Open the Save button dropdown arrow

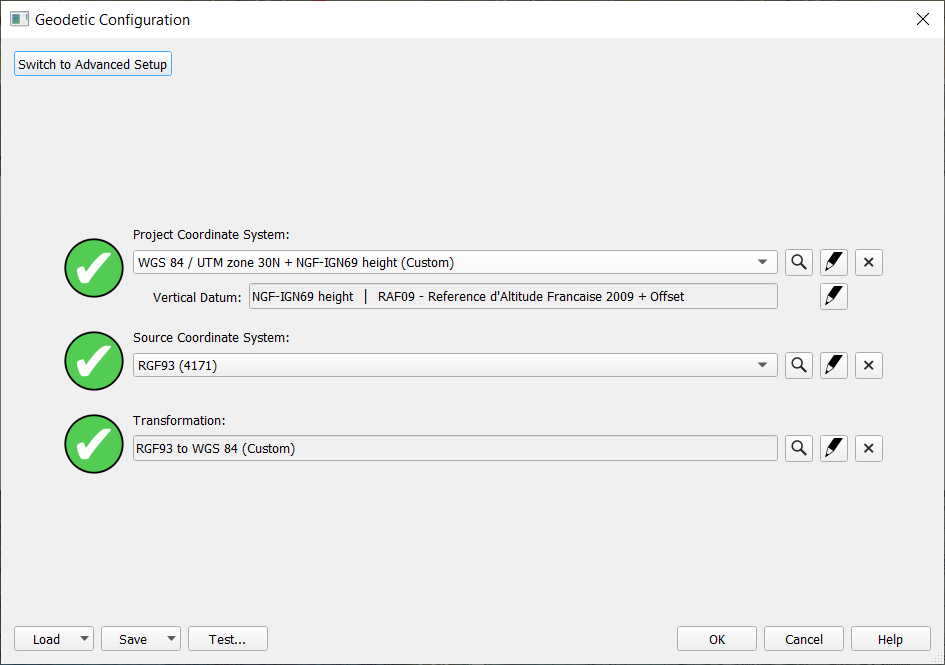coord(171,639)
